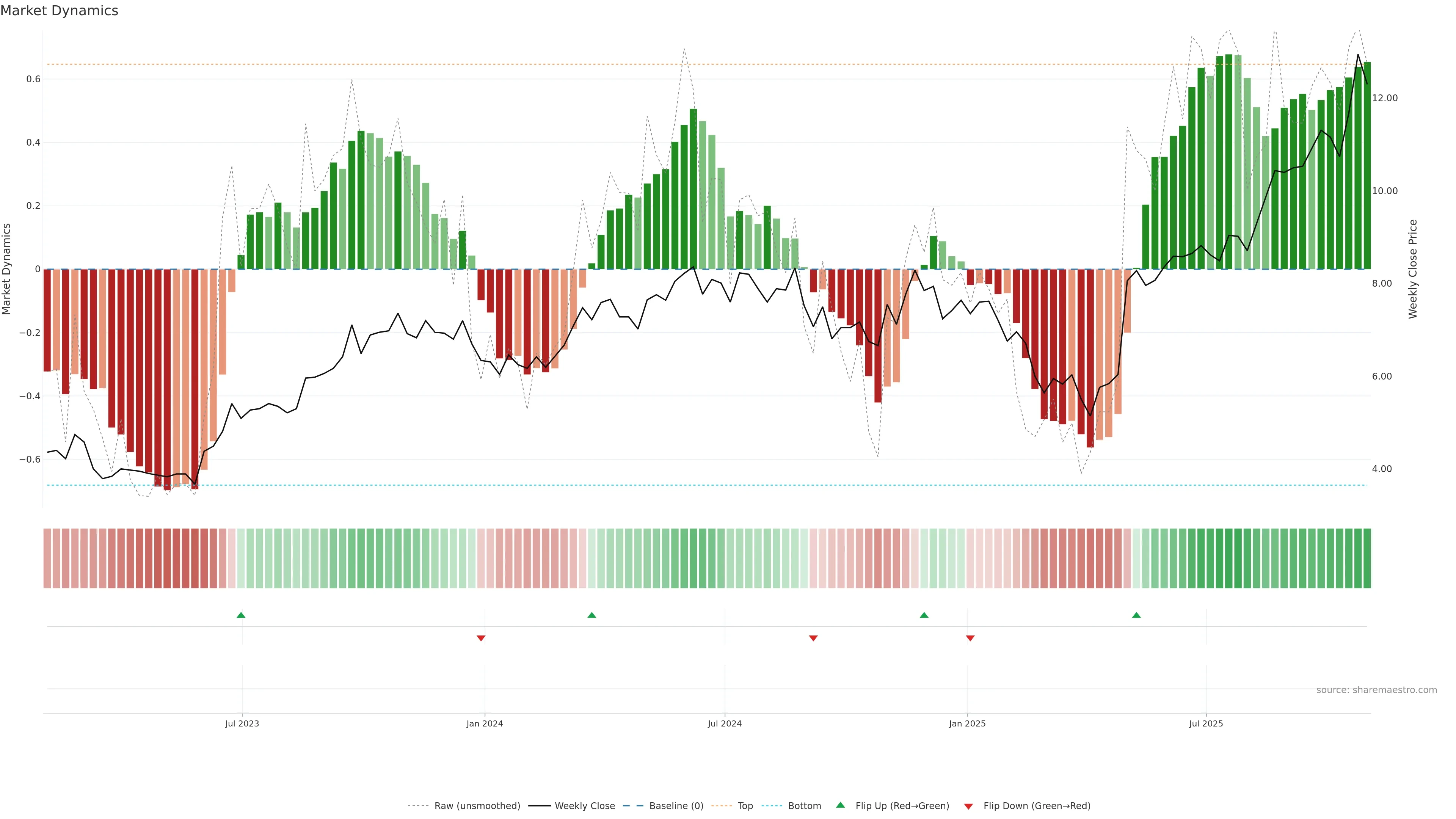Click the Jan 2024 x-axis label

tap(485, 723)
